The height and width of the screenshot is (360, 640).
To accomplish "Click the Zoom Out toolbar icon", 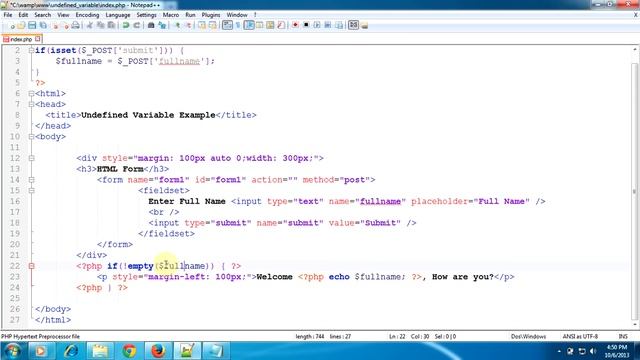I will pos(188,25).
